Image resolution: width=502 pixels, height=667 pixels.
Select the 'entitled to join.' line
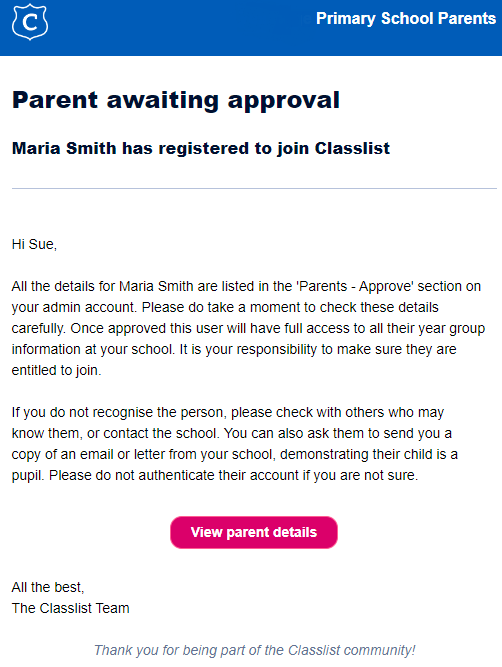click(56, 370)
